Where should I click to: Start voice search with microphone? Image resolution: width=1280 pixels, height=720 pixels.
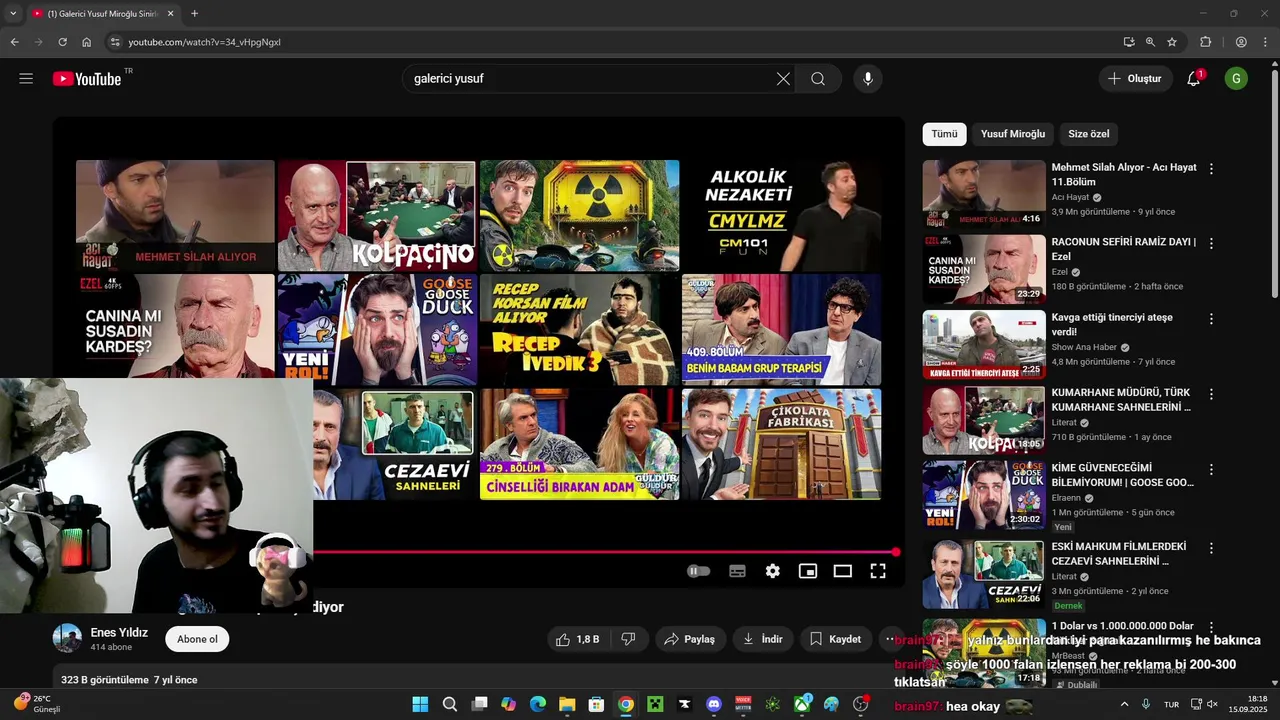[x=868, y=79]
